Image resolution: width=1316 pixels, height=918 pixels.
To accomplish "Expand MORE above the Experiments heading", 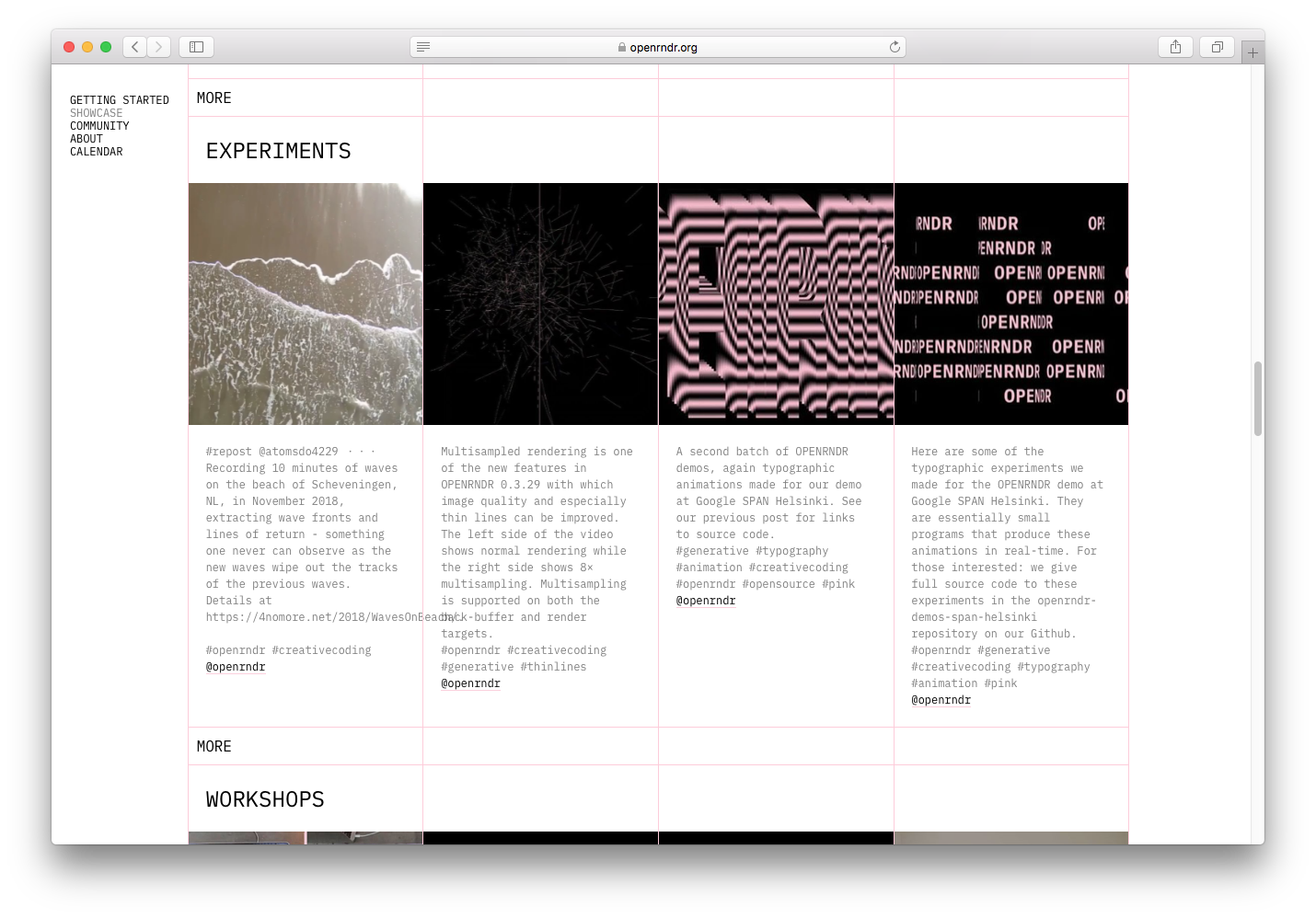I will tap(214, 98).
